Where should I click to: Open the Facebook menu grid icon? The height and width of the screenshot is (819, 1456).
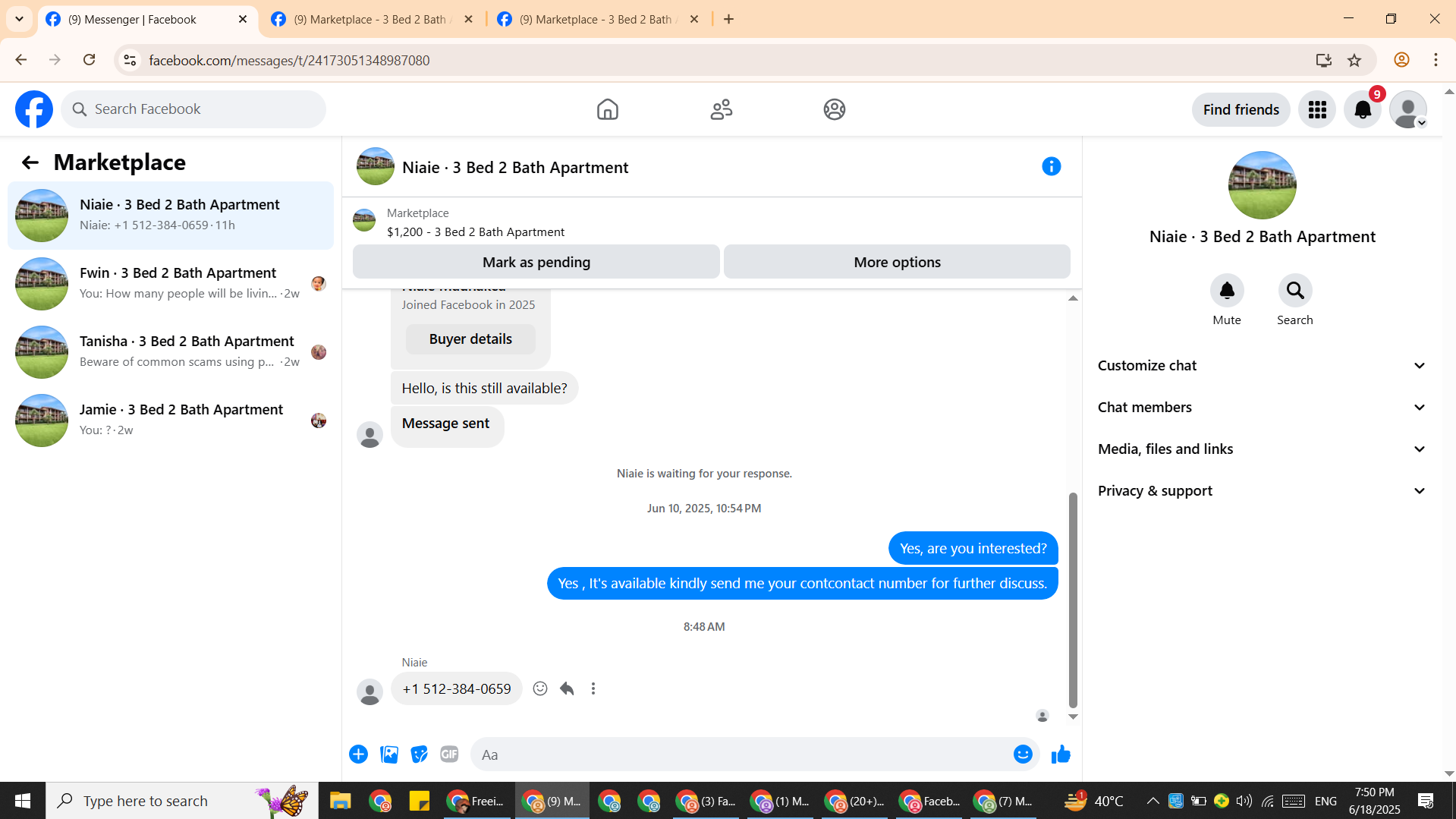[1317, 110]
